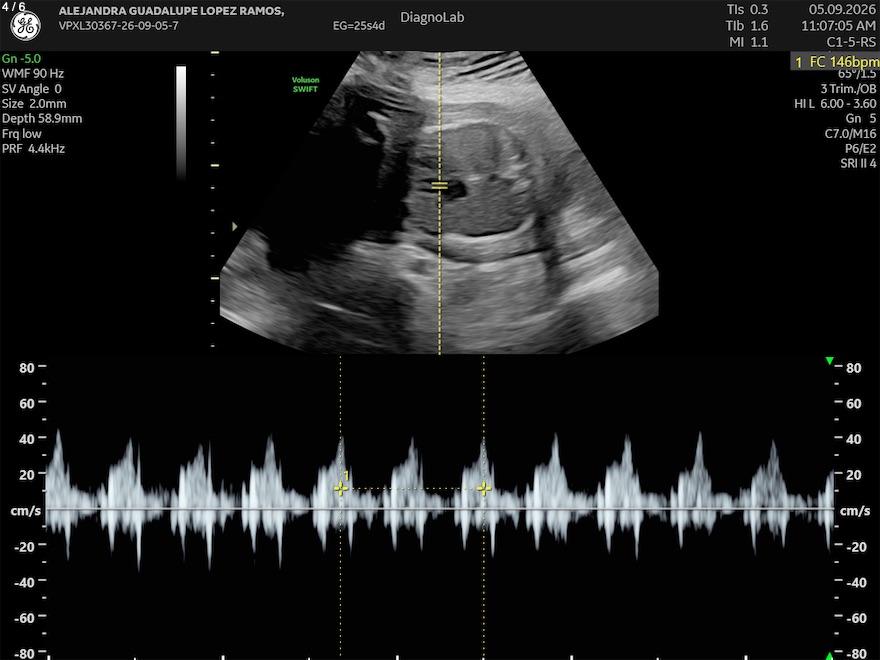Click the Voluson SWIFT logo
The height and width of the screenshot is (660, 880).
(305, 84)
